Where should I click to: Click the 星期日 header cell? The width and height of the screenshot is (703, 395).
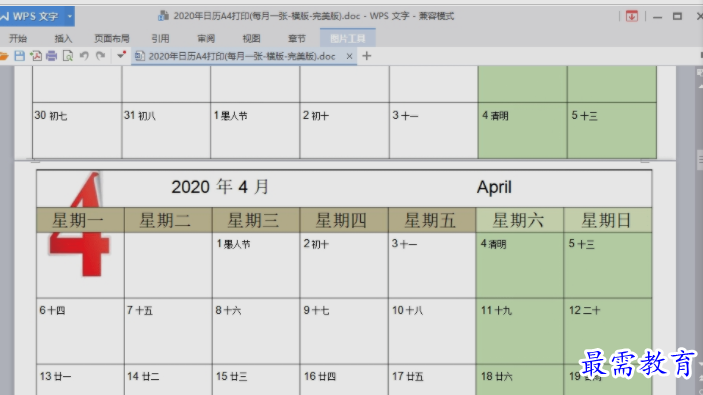click(608, 220)
